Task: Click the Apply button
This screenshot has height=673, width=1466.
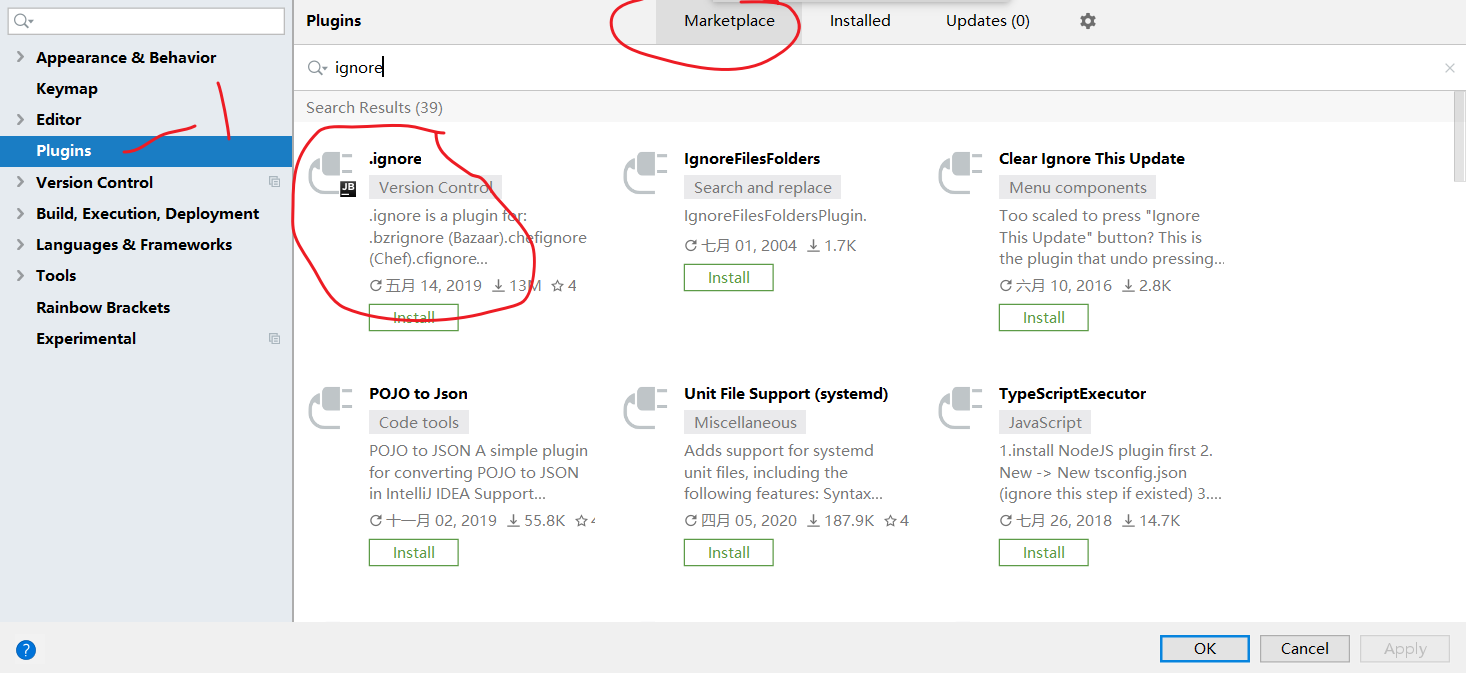Action: [x=1405, y=648]
